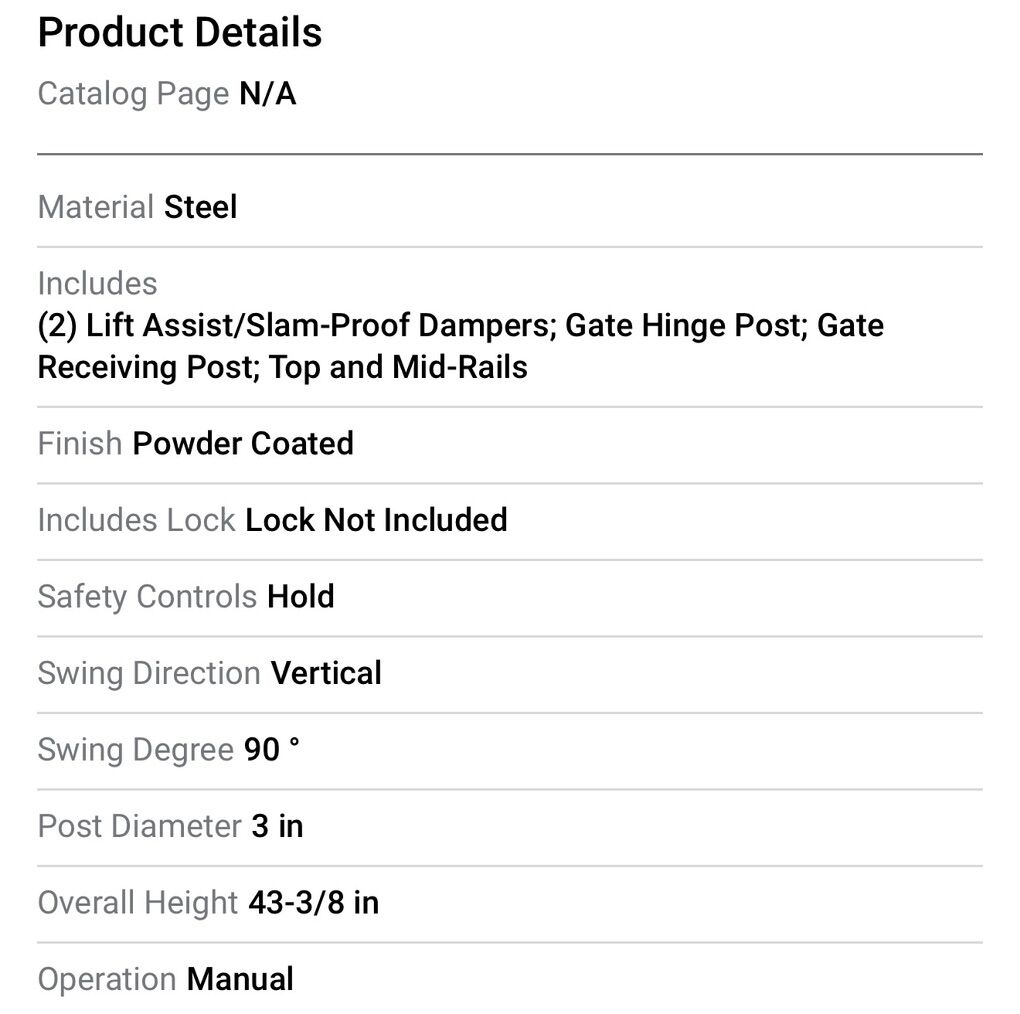Viewport: 1020px width, 1014px height.
Task: Select the Hold value
Action: pyautogui.click(x=301, y=596)
